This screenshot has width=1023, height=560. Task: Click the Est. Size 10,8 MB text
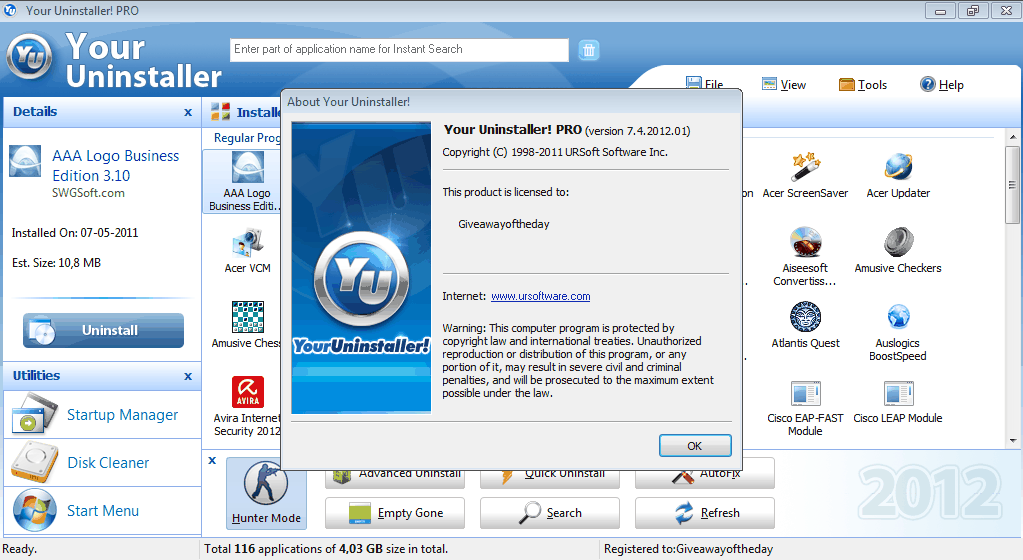56,262
